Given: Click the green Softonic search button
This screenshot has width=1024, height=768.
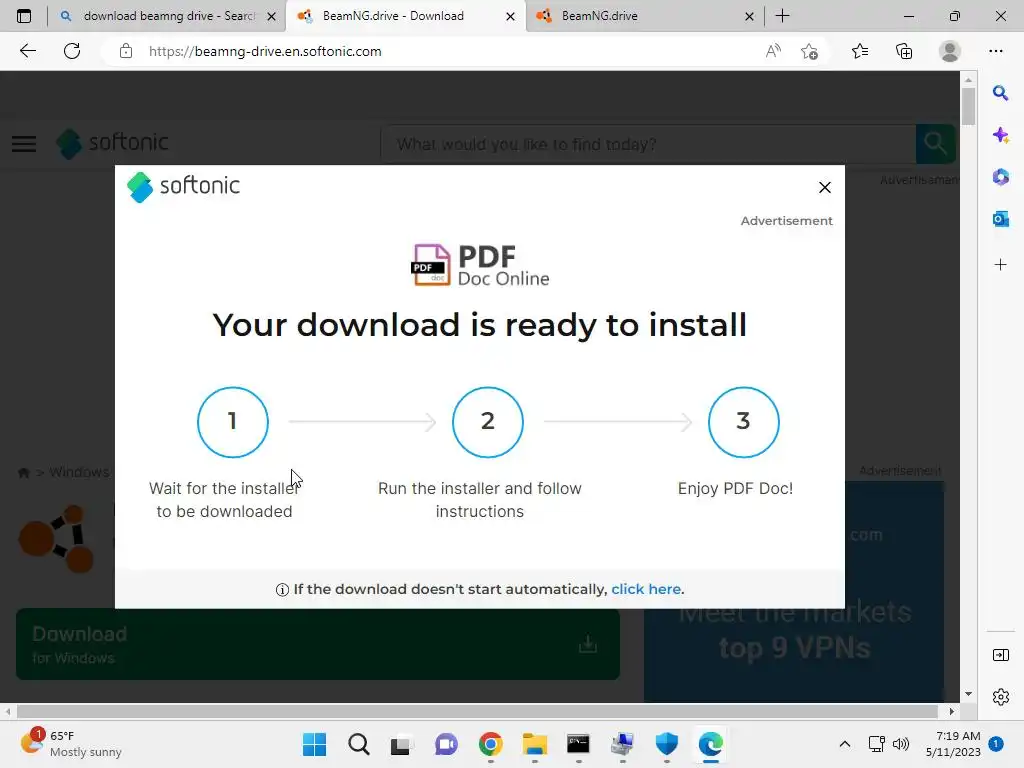Looking at the screenshot, I should point(936,144).
